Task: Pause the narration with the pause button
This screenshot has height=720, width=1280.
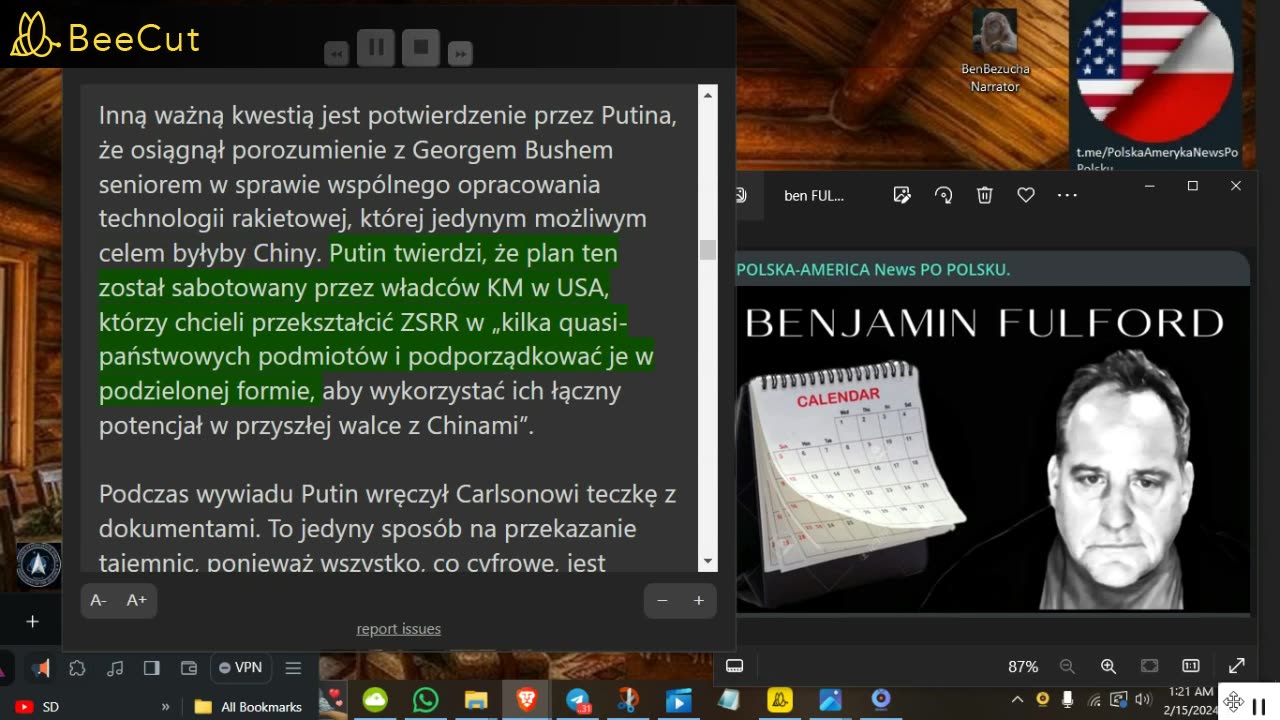Action: (376, 47)
